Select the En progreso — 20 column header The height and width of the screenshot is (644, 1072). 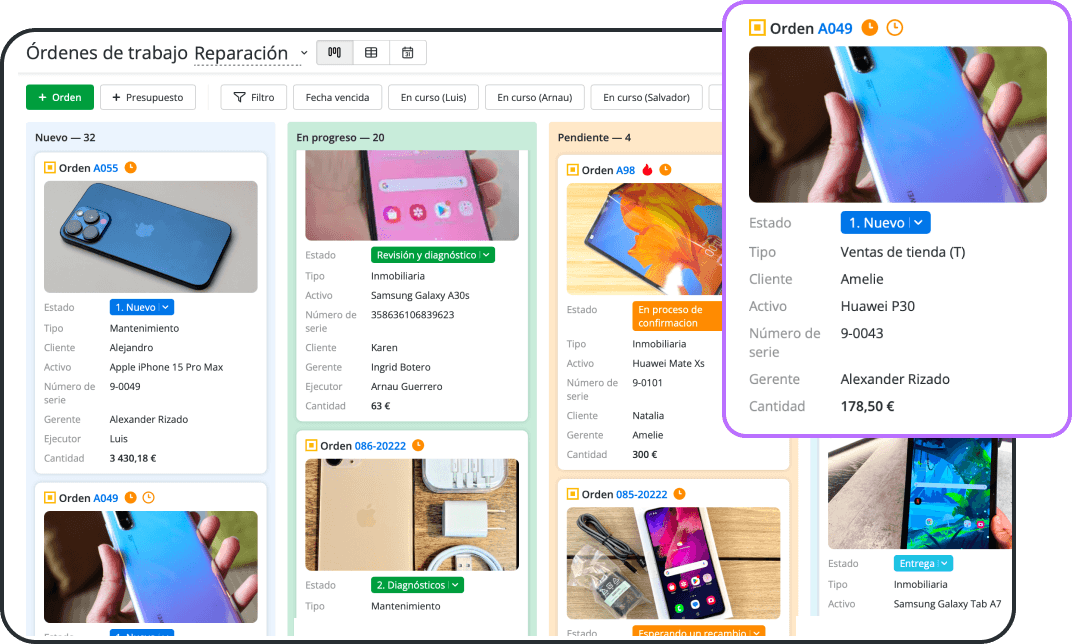(x=340, y=137)
